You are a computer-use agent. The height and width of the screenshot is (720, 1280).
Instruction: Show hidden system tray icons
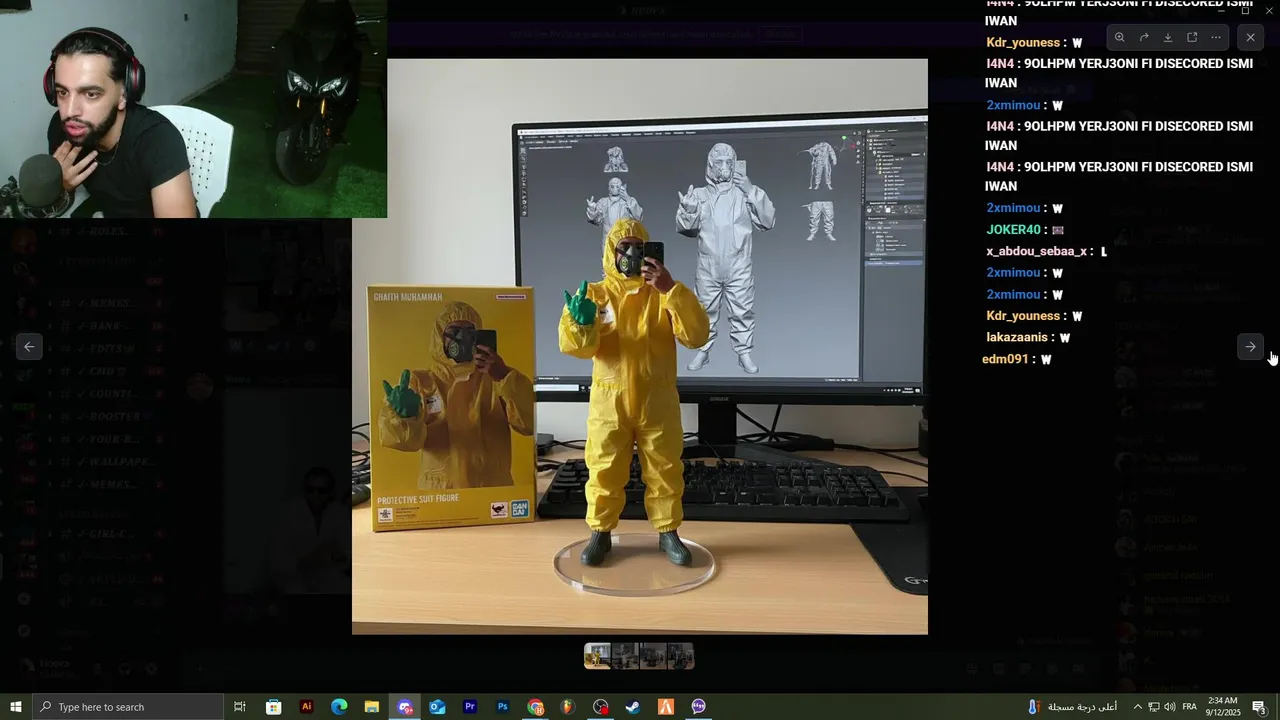[1137, 707]
